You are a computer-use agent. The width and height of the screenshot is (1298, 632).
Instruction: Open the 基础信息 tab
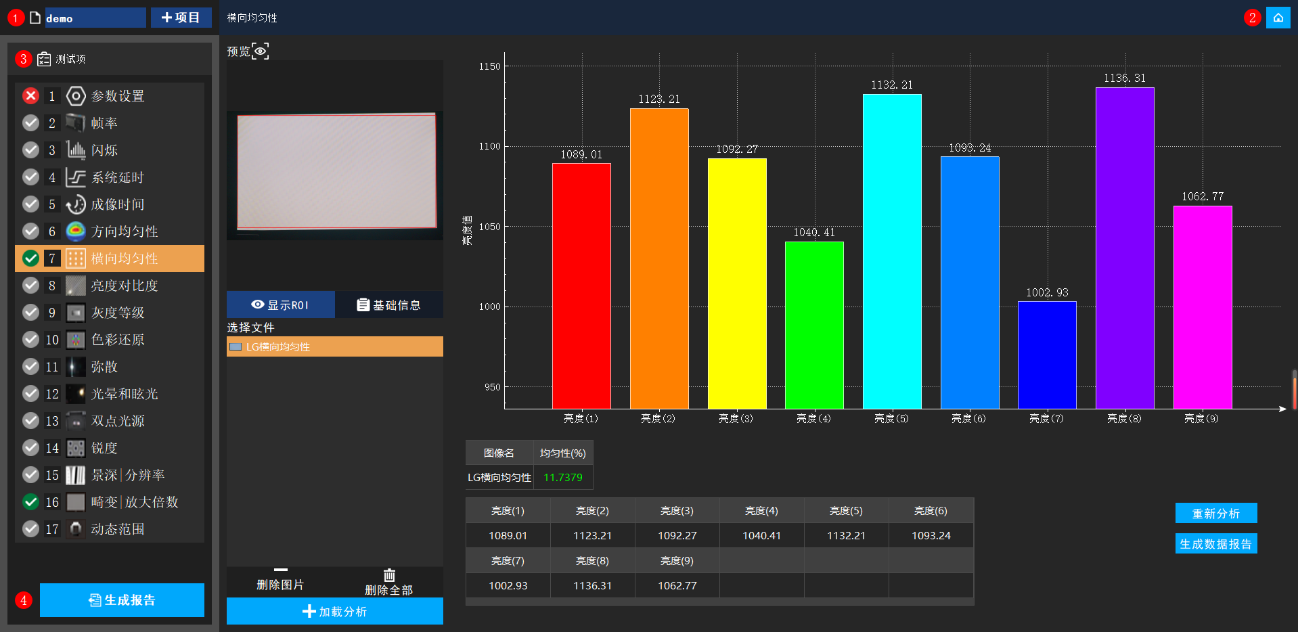point(389,305)
